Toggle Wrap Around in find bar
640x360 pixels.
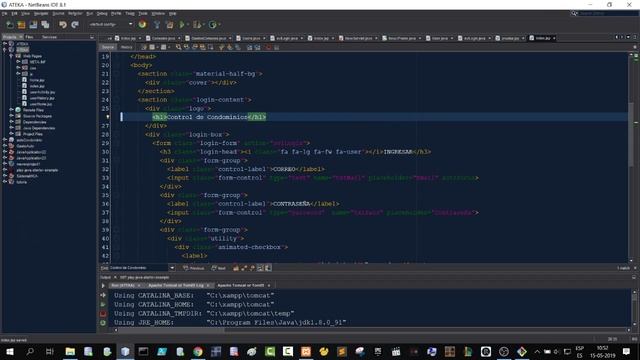pyautogui.click(x=268, y=268)
